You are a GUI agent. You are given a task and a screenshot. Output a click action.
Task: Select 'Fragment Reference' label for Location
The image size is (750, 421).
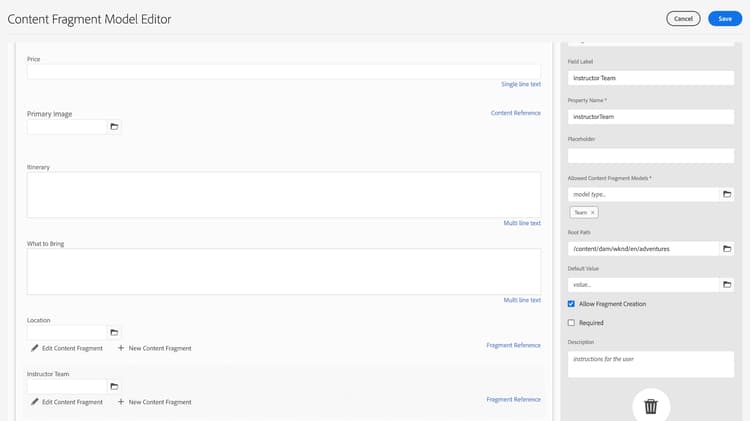pos(513,345)
